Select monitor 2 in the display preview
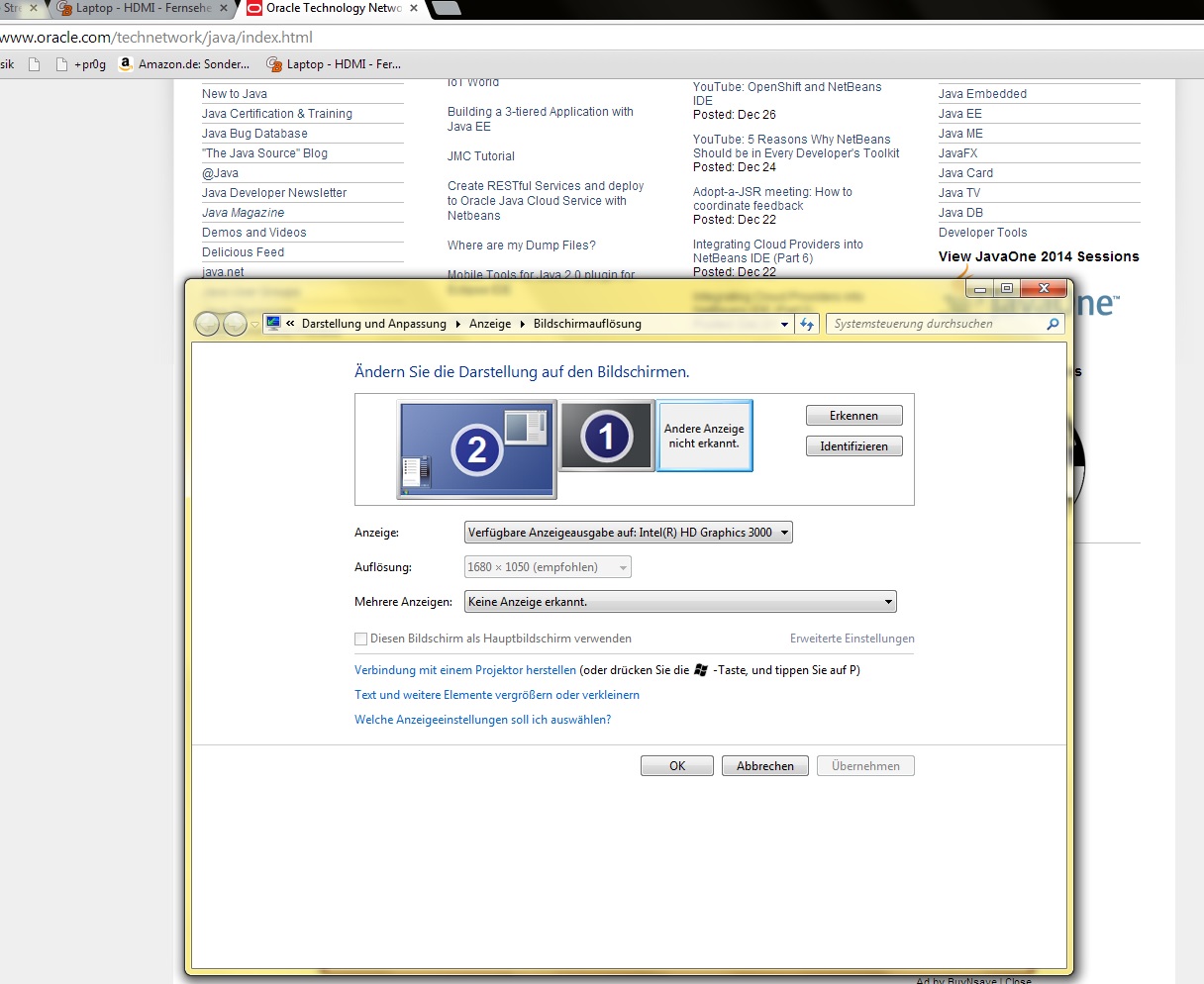 tap(477, 448)
